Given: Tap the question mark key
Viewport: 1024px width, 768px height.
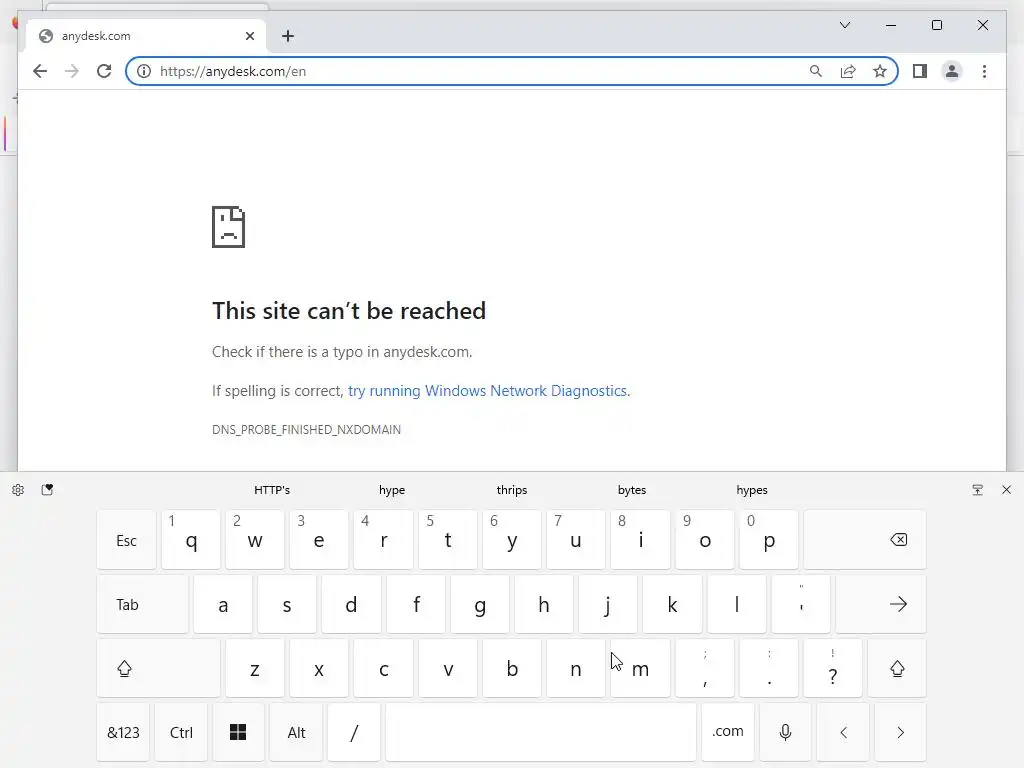Looking at the screenshot, I should click(833, 668).
